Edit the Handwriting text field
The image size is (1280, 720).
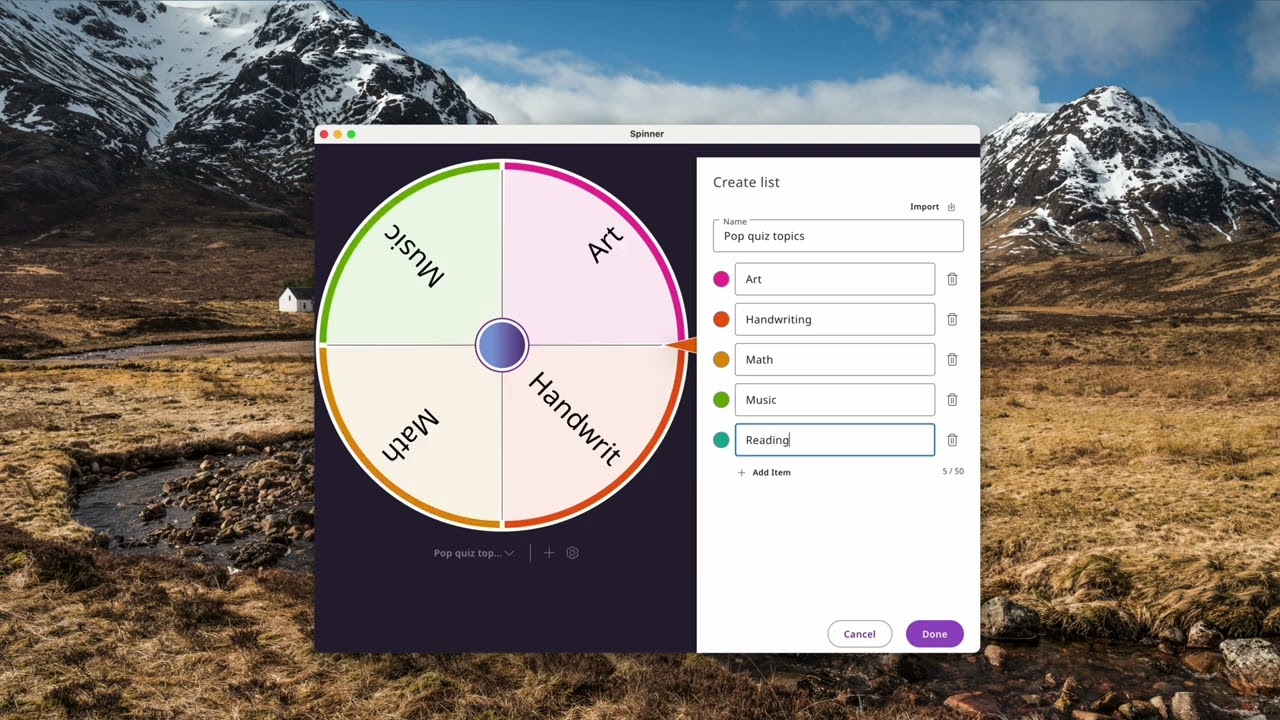[x=835, y=319]
